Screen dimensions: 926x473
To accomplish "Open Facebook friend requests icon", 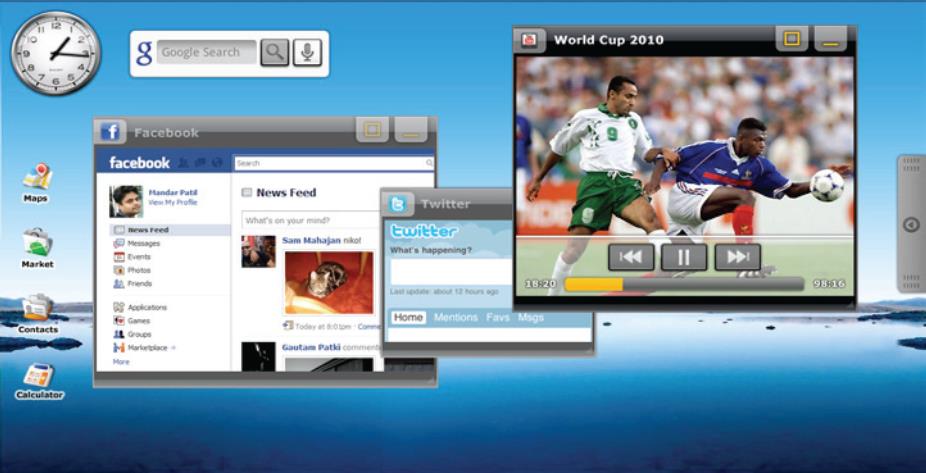I will [184, 163].
